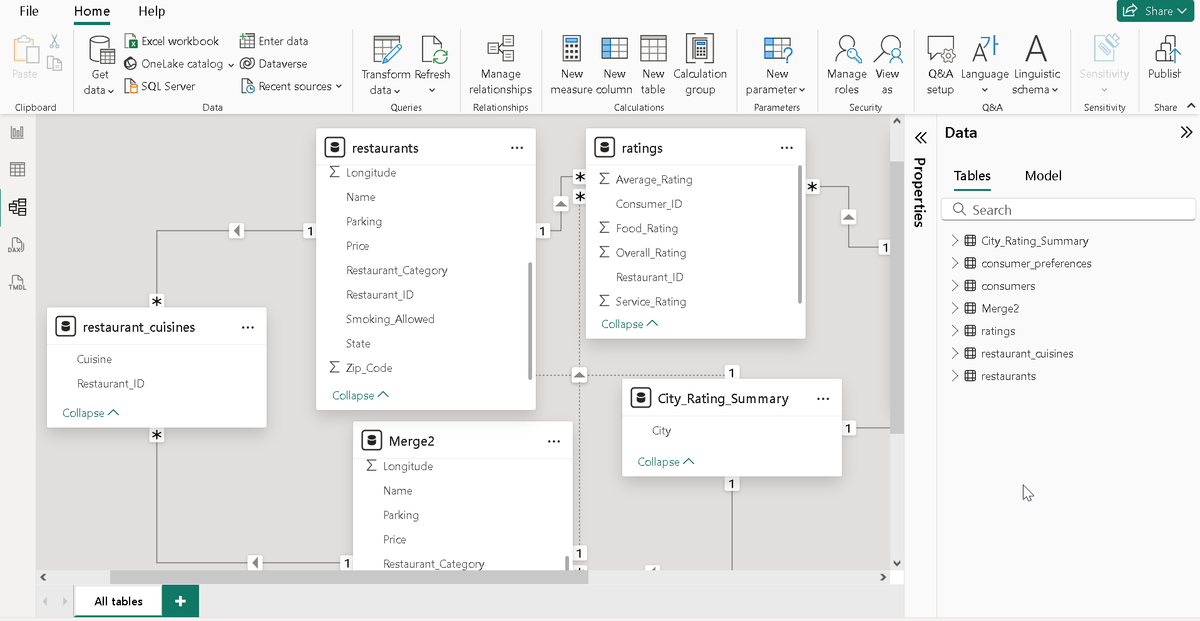Open more options on ratings table card
The height and width of the screenshot is (621, 1200).
[x=786, y=148]
